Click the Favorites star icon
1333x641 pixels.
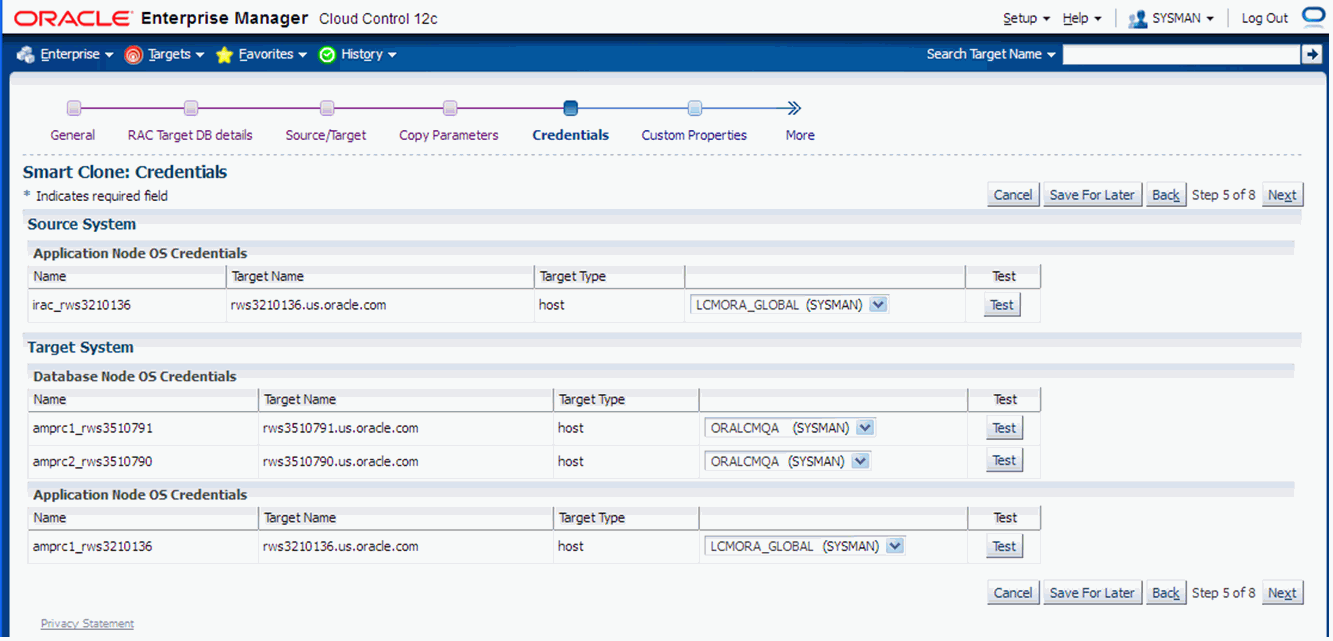(224, 55)
